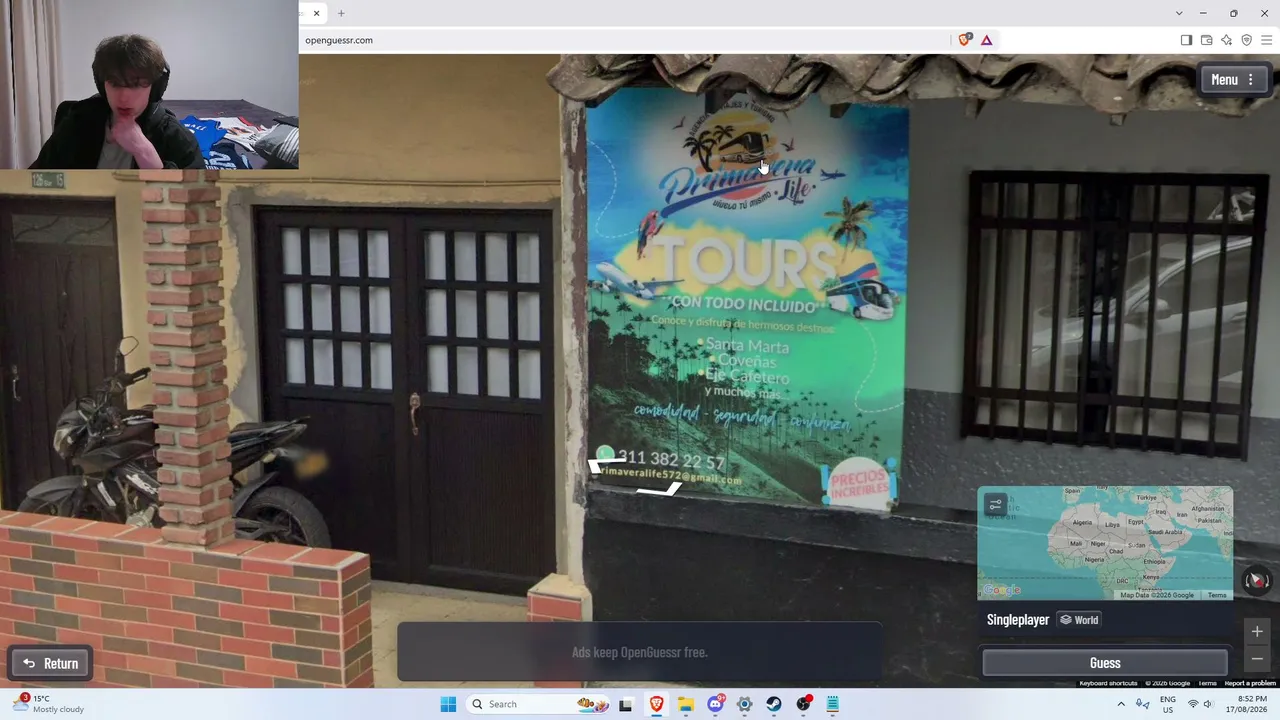Open OBS Studio in taskbar
This screenshot has height=720, width=1280.
tap(804, 704)
